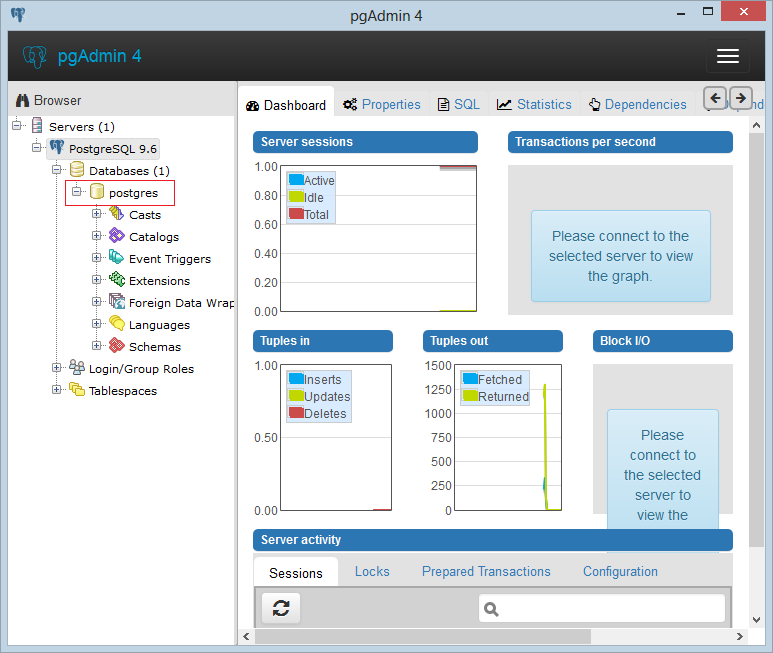Image resolution: width=773 pixels, height=653 pixels.
Task: Click the Foreign Data Wrappers node icon
Action: (x=117, y=301)
